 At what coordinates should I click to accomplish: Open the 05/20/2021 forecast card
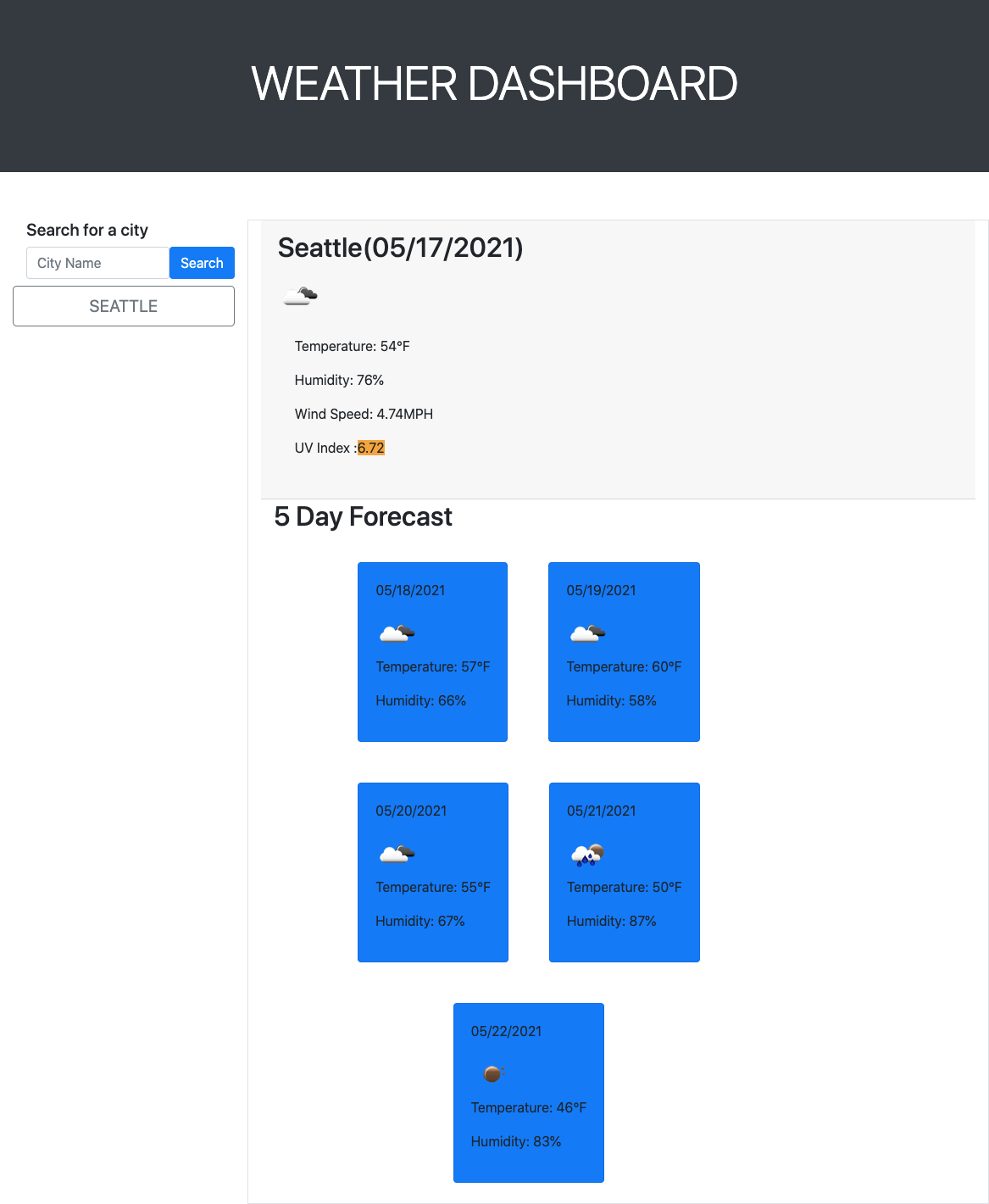click(432, 872)
